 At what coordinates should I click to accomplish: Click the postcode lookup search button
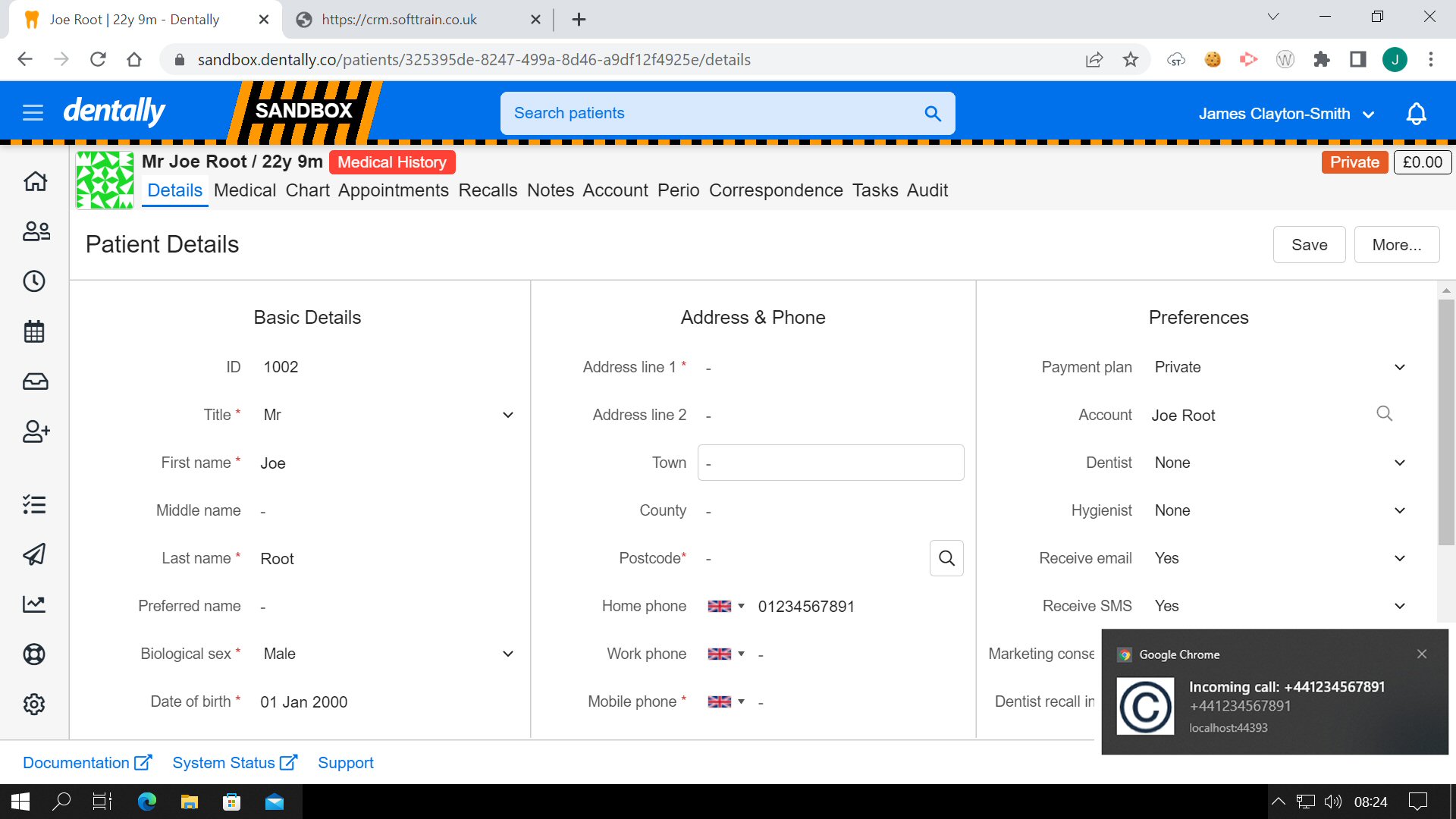click(x=946, y=558)
